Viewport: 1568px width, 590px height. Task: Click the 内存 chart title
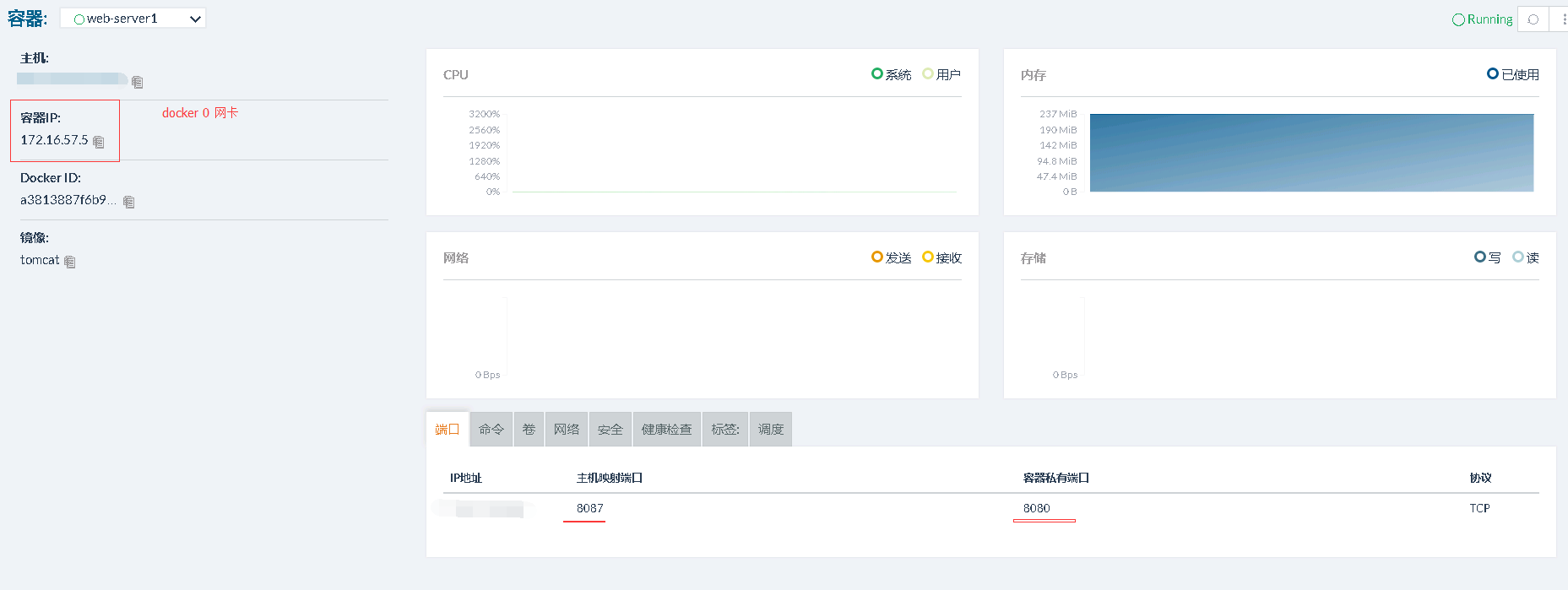tap(1034, 75)
